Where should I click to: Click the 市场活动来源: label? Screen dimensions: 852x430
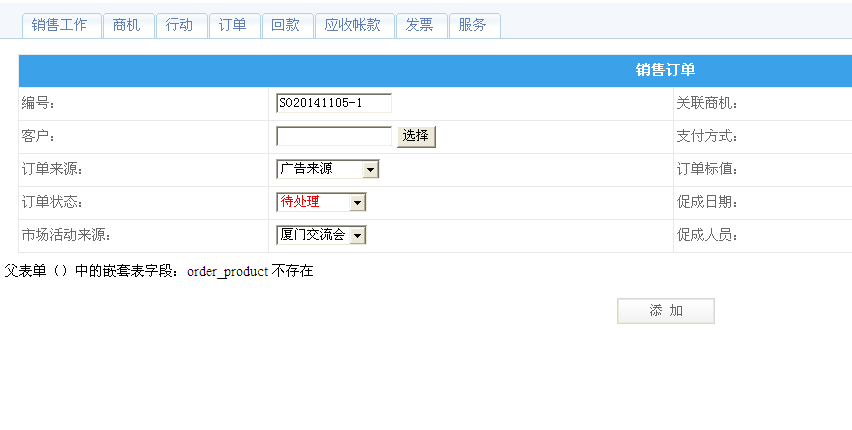pyautogui.click(x=66, y=235)
